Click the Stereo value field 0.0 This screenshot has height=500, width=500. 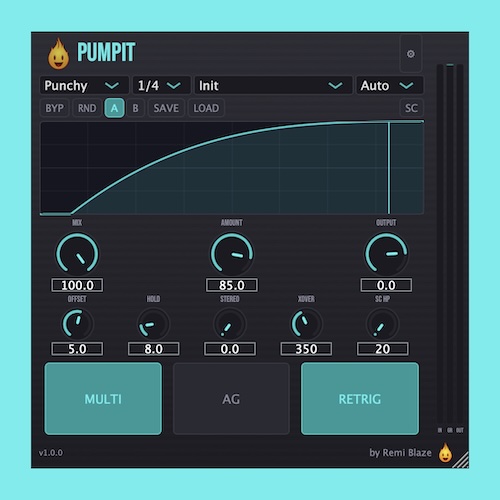click(230, 349)
